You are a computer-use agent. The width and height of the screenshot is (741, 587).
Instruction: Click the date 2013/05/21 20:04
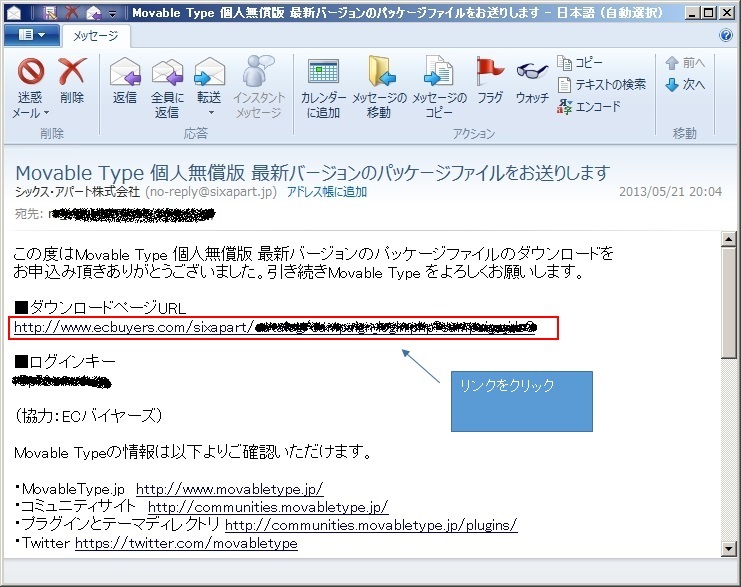click(x=670, y=192)
